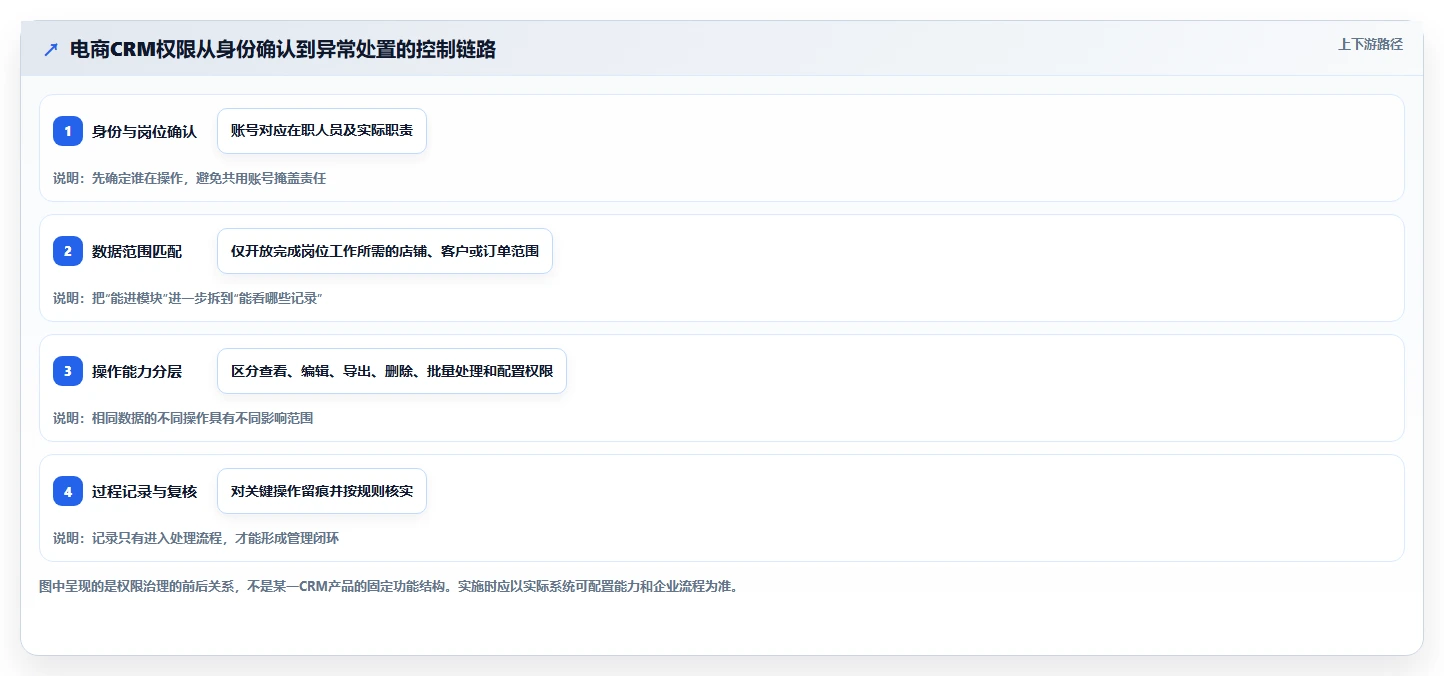Select the 身份与岗位确认 step label
1444x676 pixels.
(144, 131)
